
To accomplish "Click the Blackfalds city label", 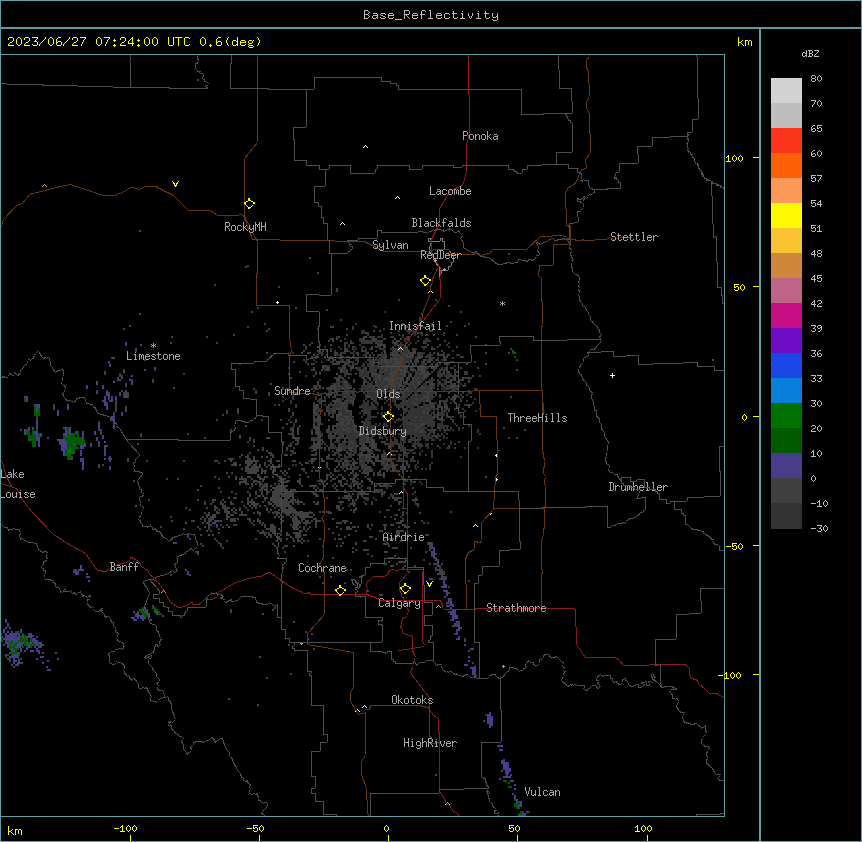I will (x=441, y=223).
